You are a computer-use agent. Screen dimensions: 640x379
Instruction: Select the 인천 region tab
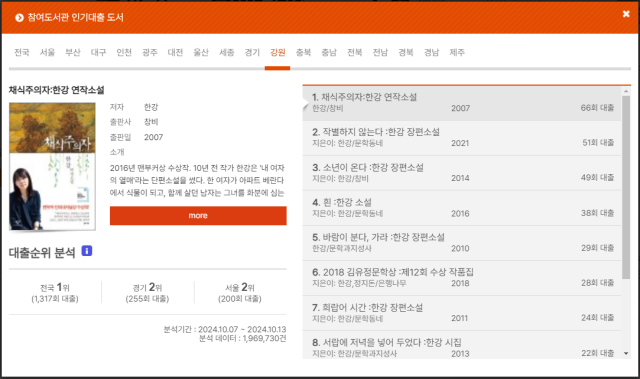pyautogui.click(x=124, y=52)
